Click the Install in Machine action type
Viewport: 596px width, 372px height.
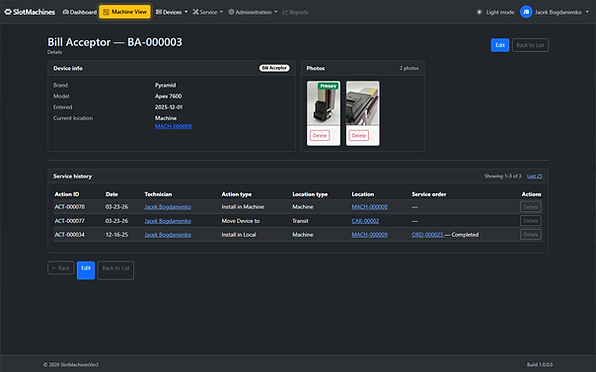tap(243, 207)
